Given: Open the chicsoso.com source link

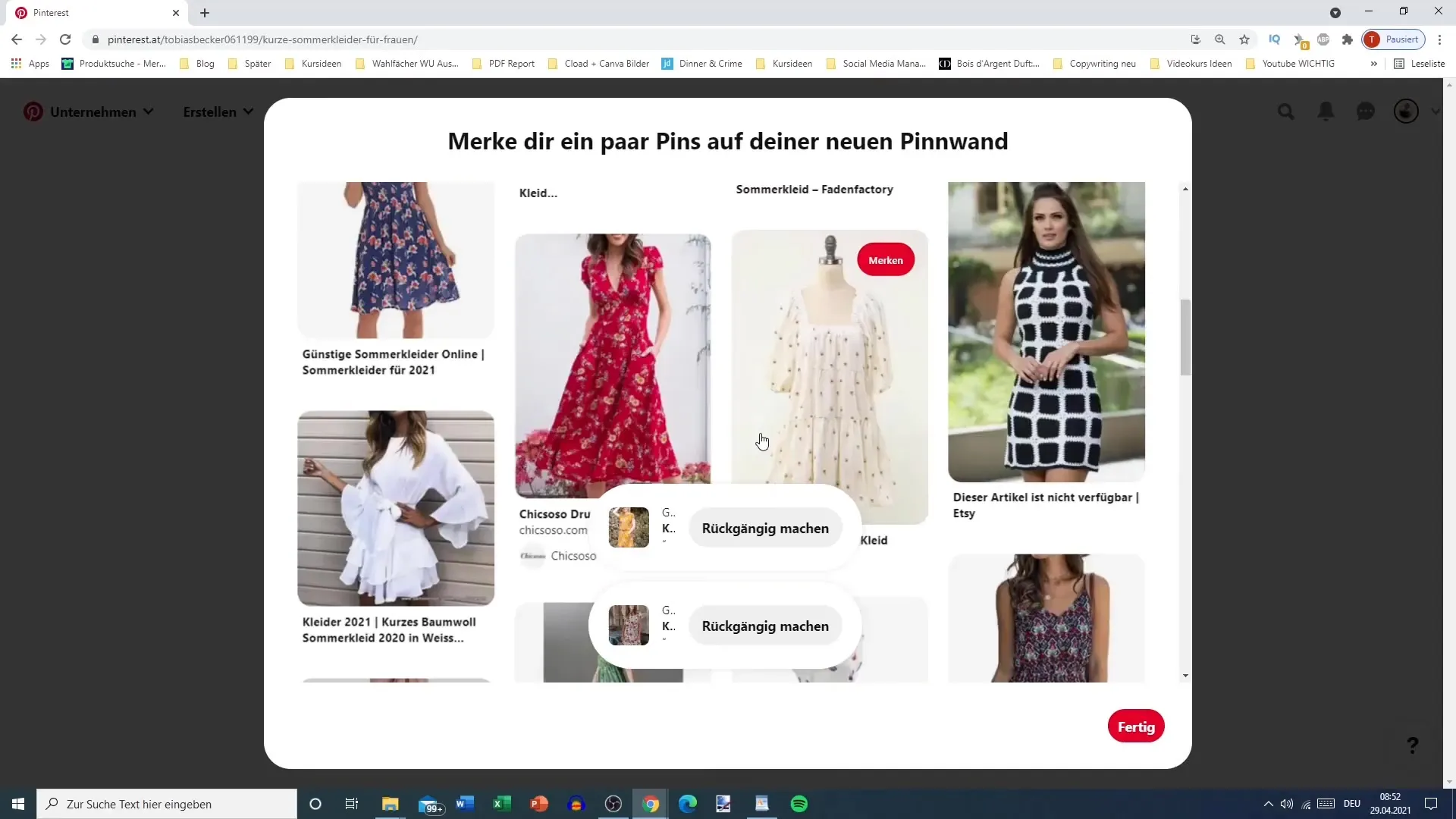Looking at the screenshot, I should click(x=554, y=530).
